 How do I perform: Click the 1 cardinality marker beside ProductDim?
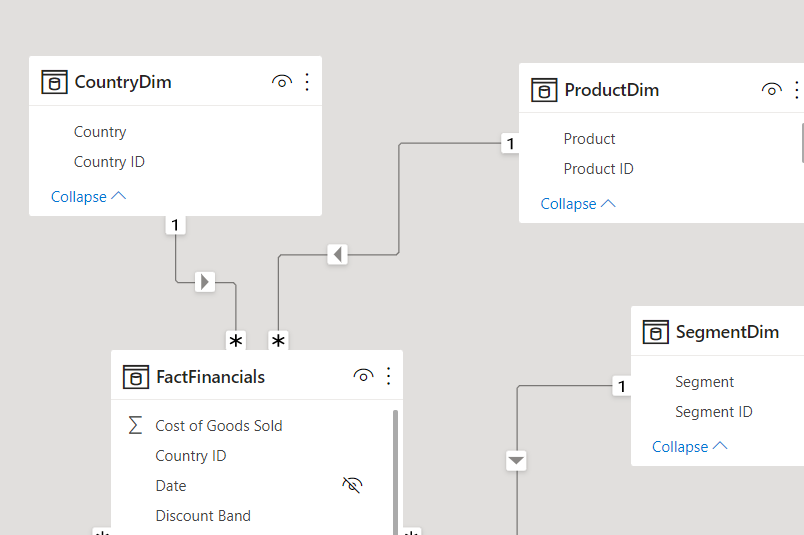click(510, 144)
